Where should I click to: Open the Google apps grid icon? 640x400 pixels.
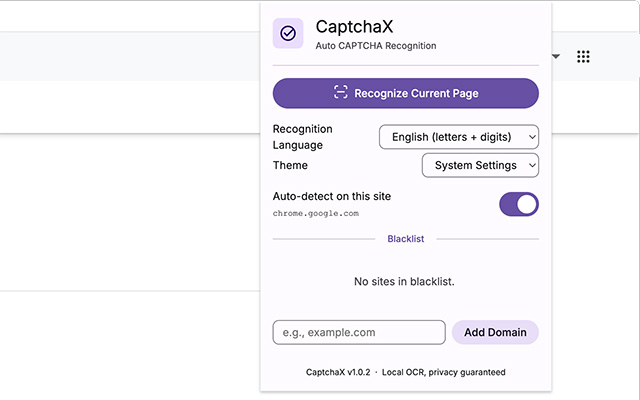click(x=583, y=56)
